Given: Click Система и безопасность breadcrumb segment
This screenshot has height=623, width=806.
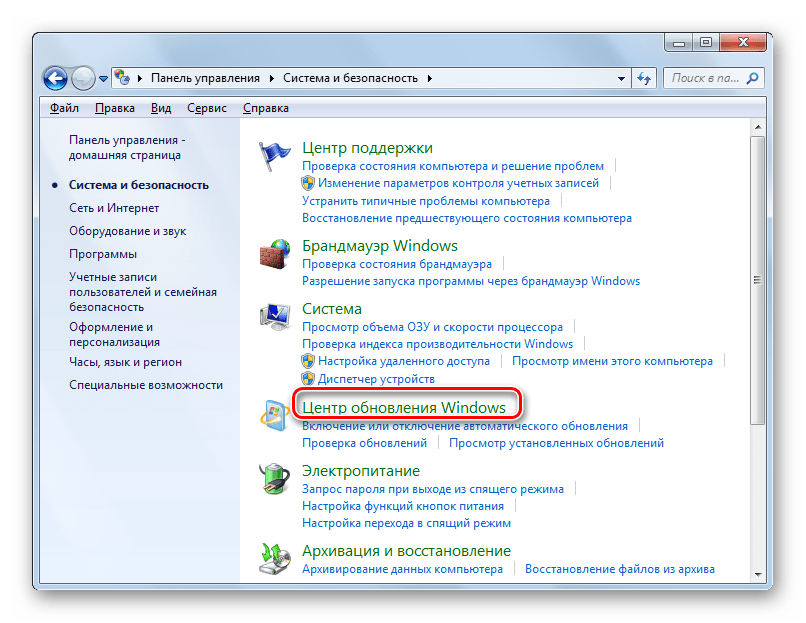Looking at the screenshot, I should [350, 78].
